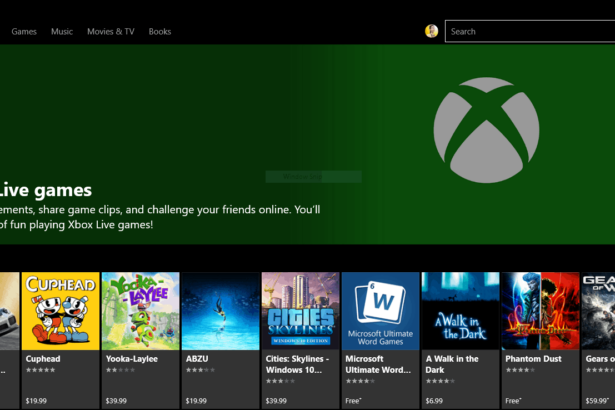
Task: Click Microsoft Ultimate Word title text
Action: click(378, 364)
